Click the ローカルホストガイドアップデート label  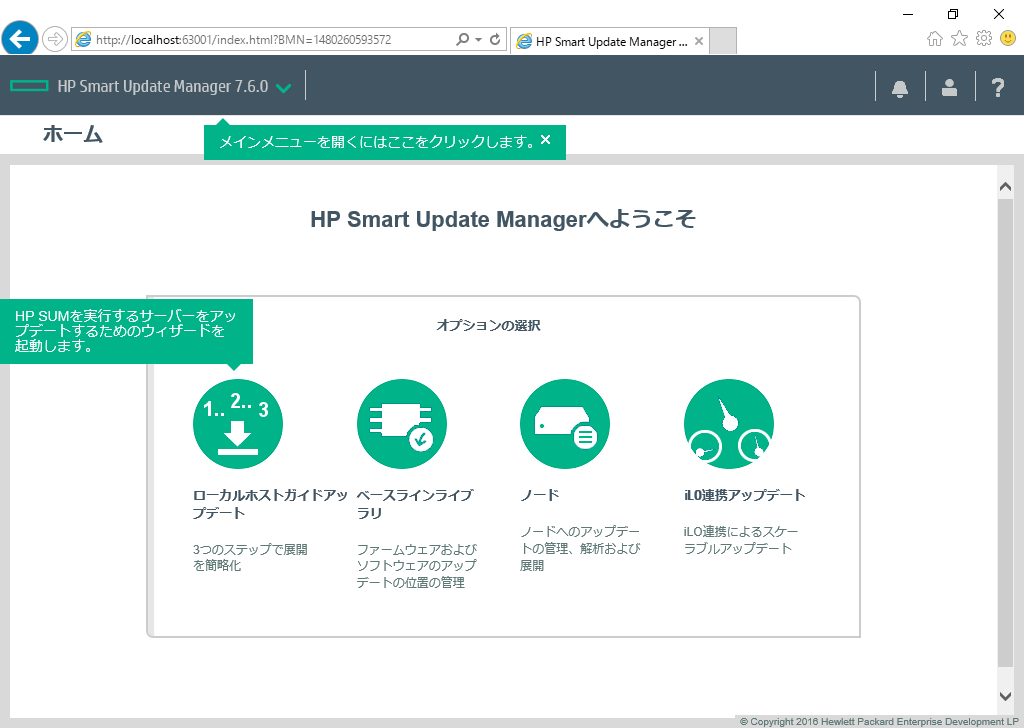(x=270, y=504)
